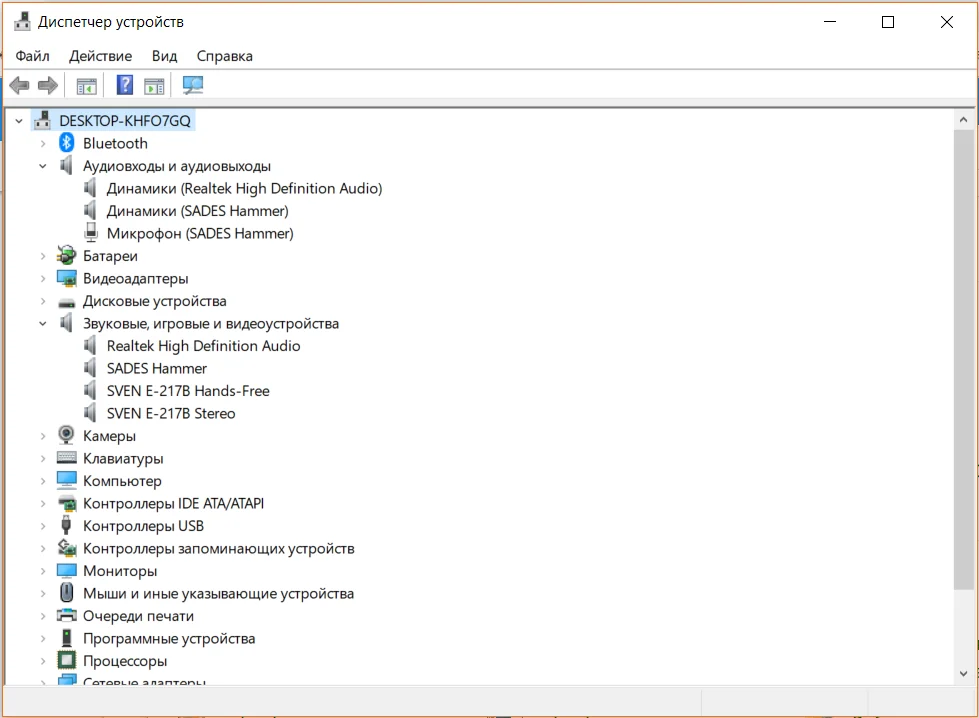Screen dimensions: 979x718
Task: Click the Back arrow toolbar icon
Action: click(x=19, y=86)
